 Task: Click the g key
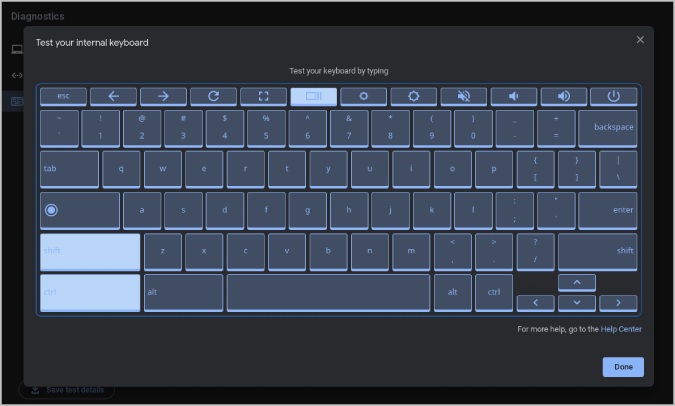307,210
